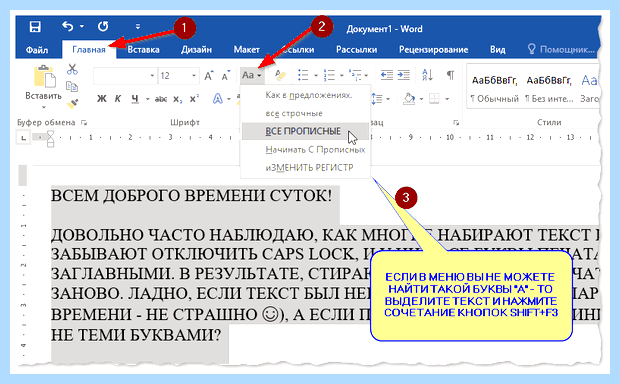Open the paragraph settings dialog launcher
This screenshot has height=384, width=620.
(x=456, y=123)
